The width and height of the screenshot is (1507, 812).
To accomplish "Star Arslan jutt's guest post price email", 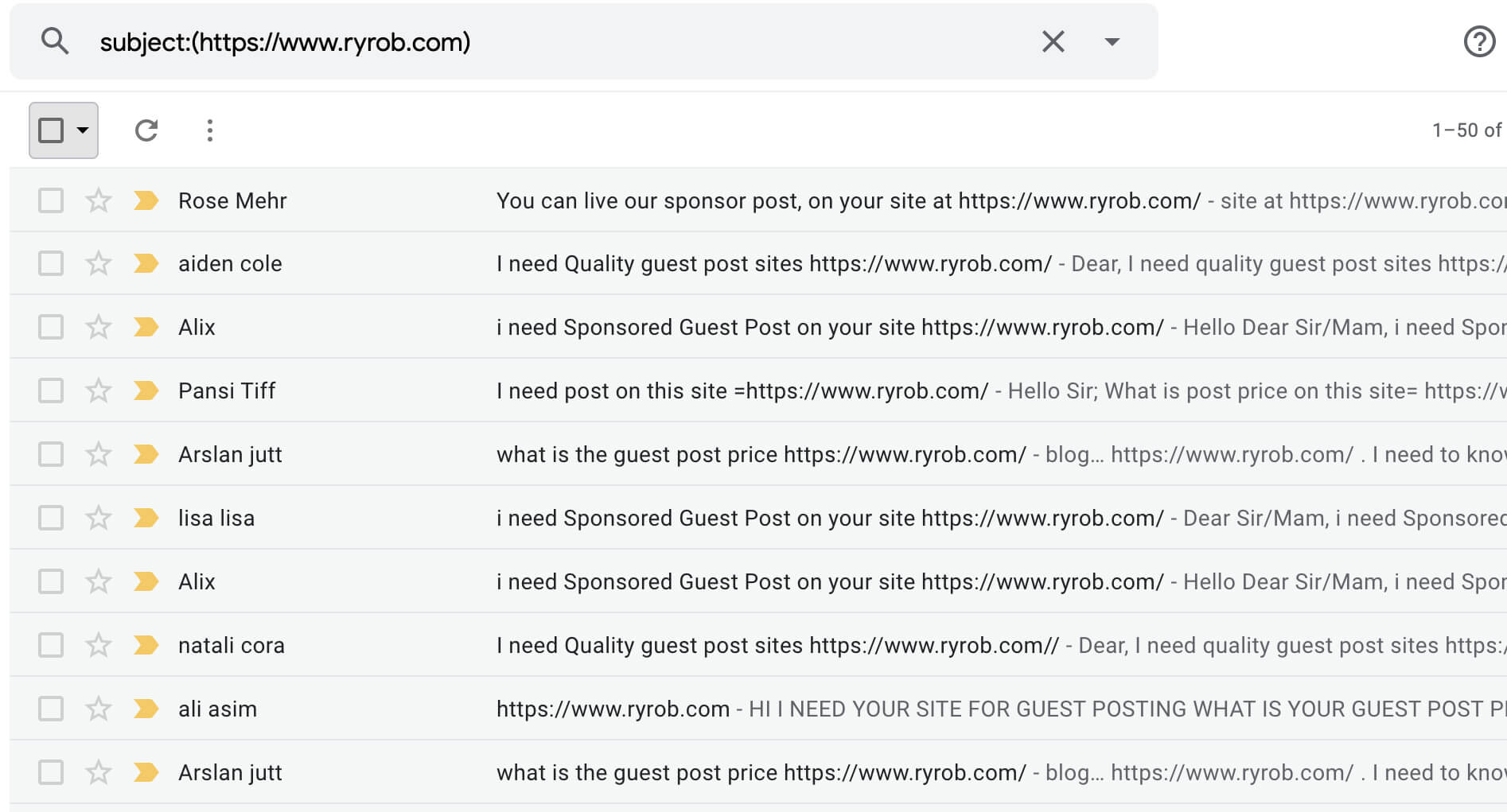I will pyautogui.click(x=99, y=454).
